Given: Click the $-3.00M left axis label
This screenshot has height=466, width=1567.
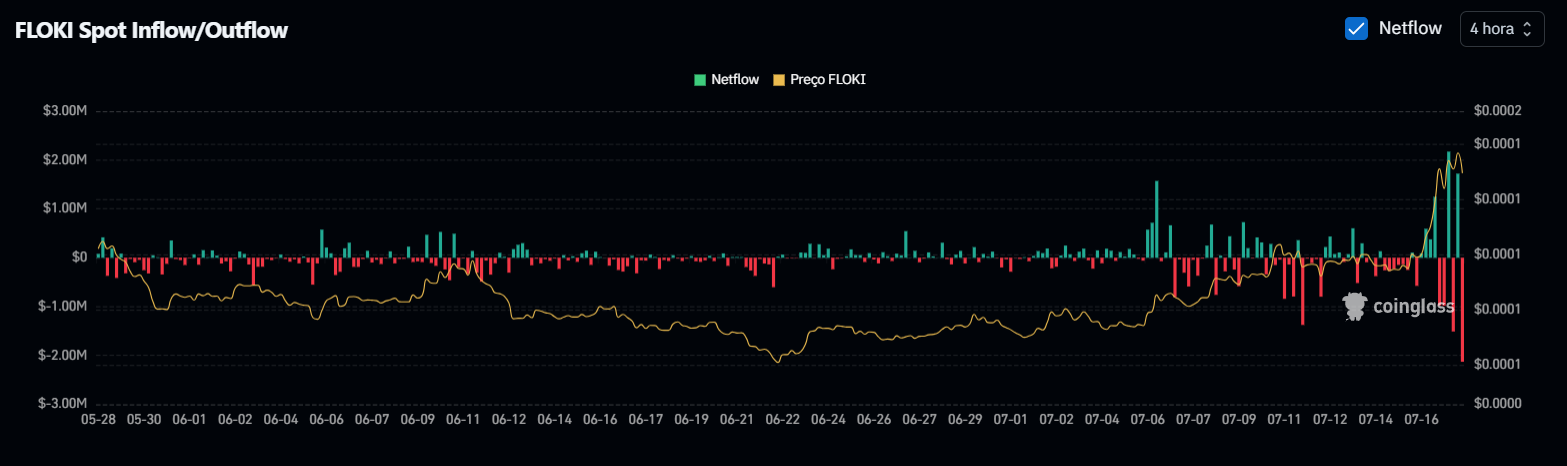Looking at the screenshot, I should (63, 403).
